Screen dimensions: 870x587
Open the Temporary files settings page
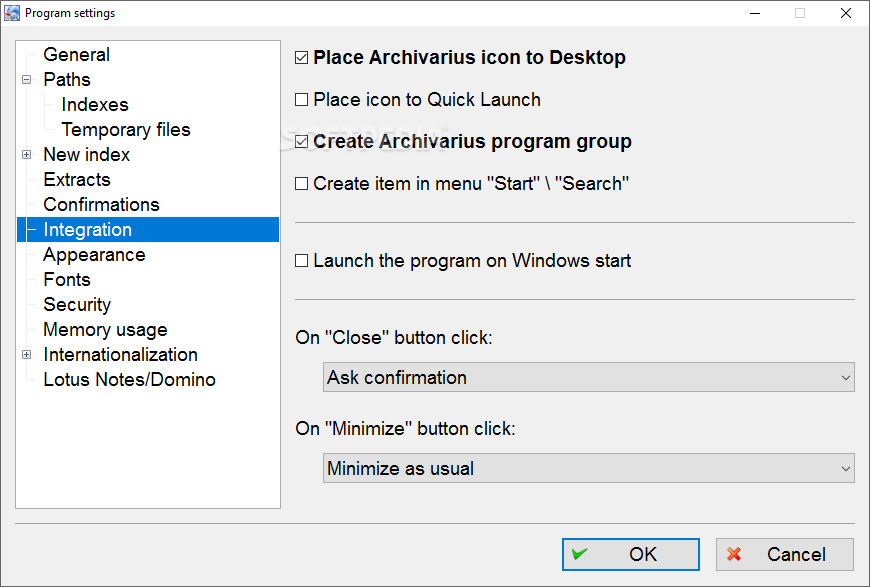coord(126,129)
